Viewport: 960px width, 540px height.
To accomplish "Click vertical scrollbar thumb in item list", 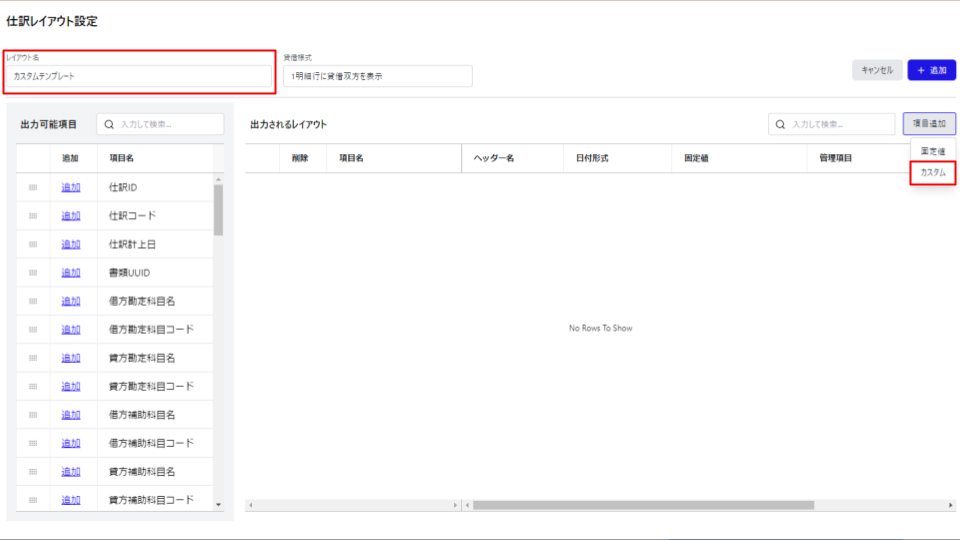I will tap(219, 210).
